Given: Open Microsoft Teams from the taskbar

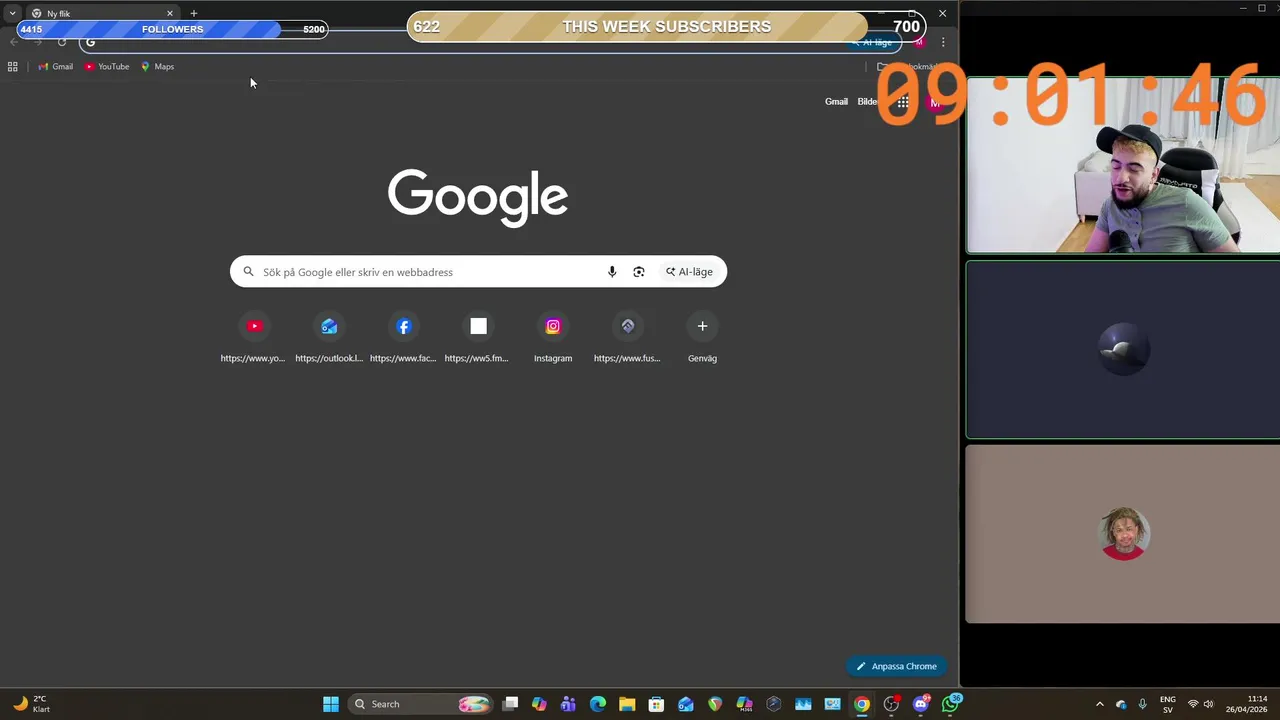Looking at the screenshot, I should pos(568,704).
